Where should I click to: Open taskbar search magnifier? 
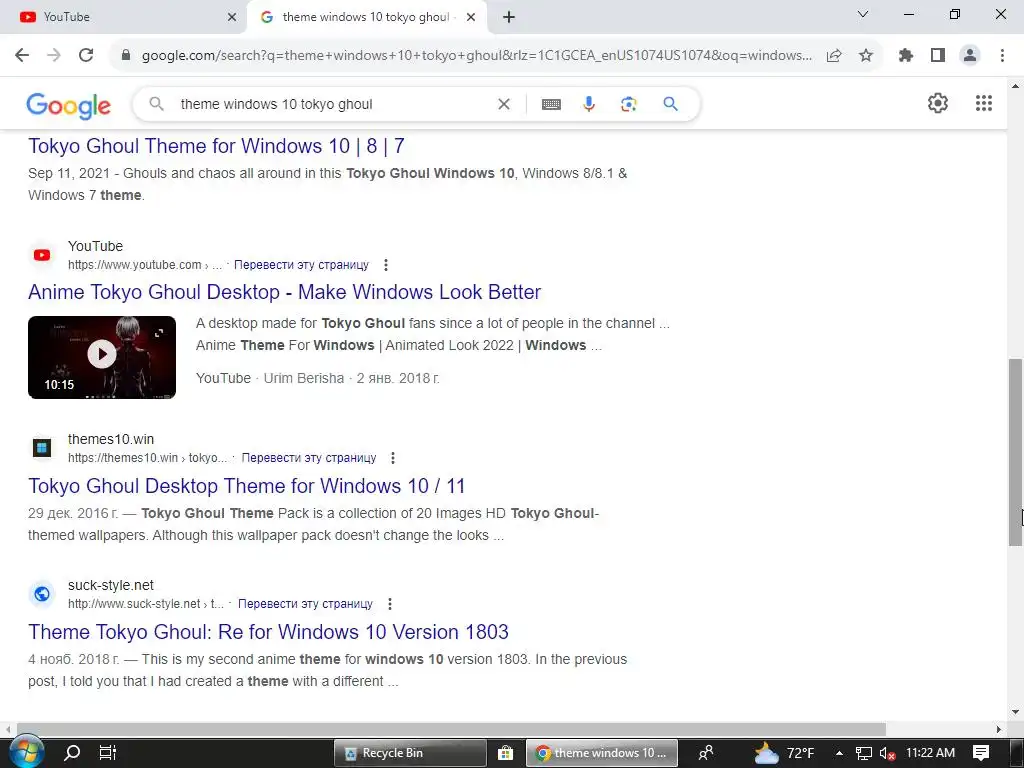click(72, 753)
